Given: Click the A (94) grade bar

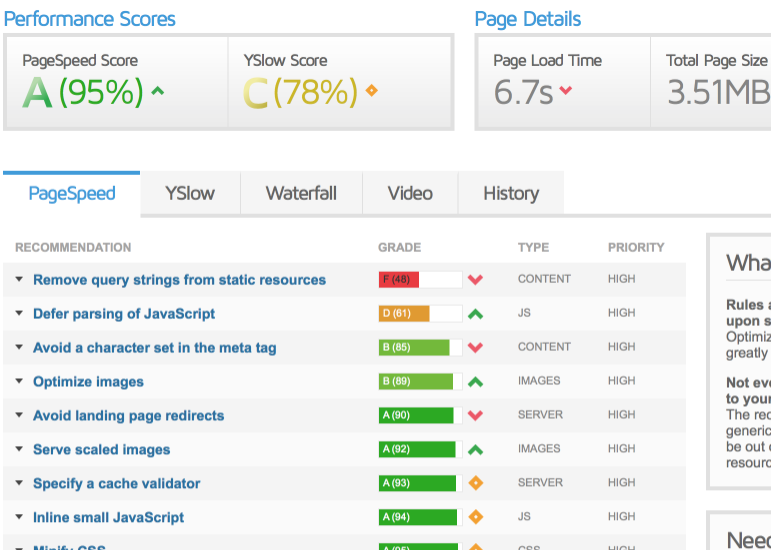Looking at the screenshot, I should pos(420,517).
